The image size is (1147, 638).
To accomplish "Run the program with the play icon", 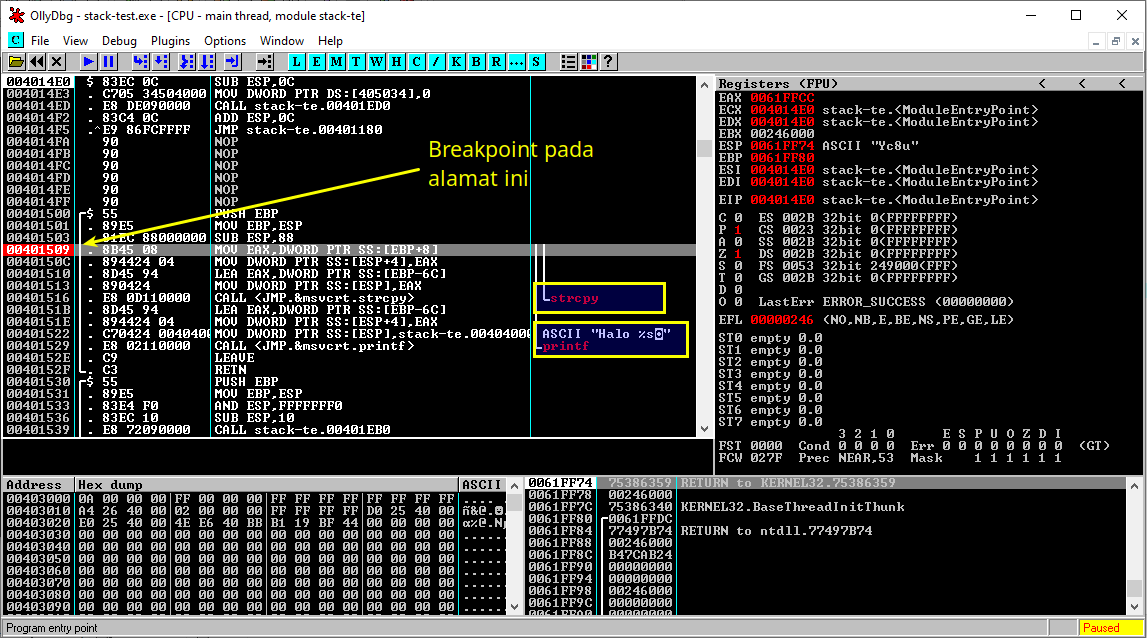I will click(x=88, y=62).
